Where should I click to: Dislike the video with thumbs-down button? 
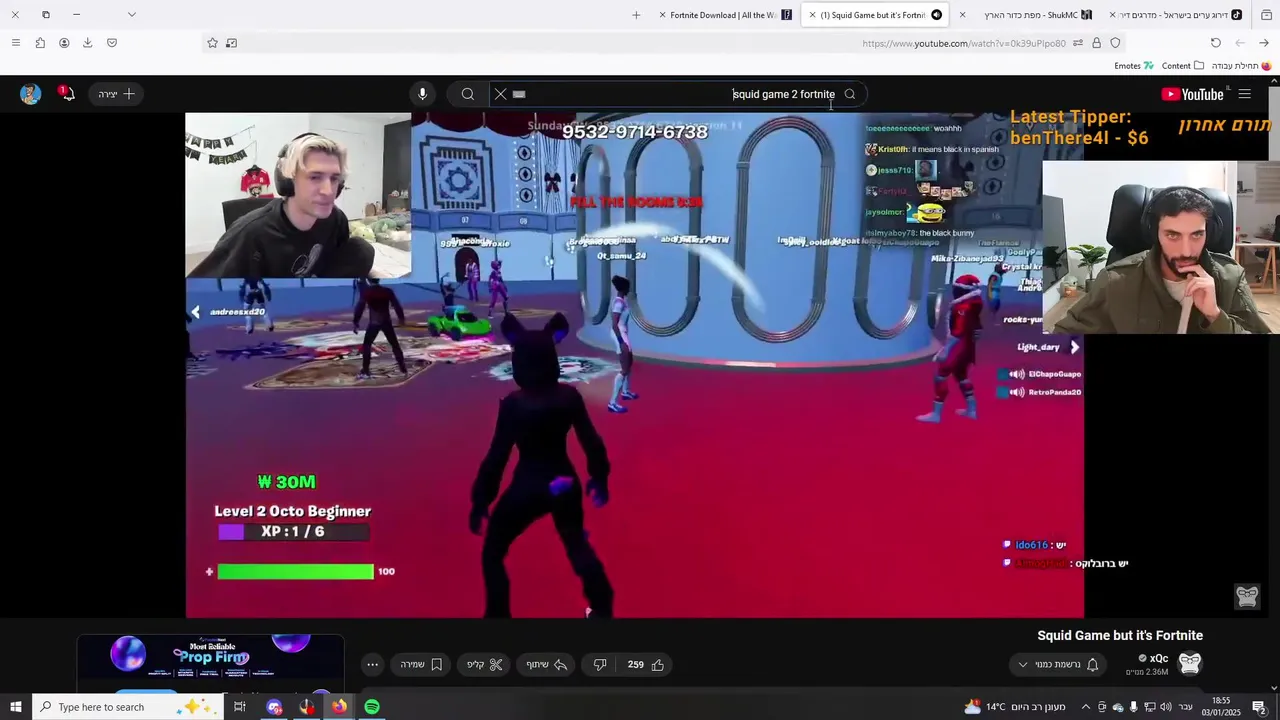click(600, 664)
